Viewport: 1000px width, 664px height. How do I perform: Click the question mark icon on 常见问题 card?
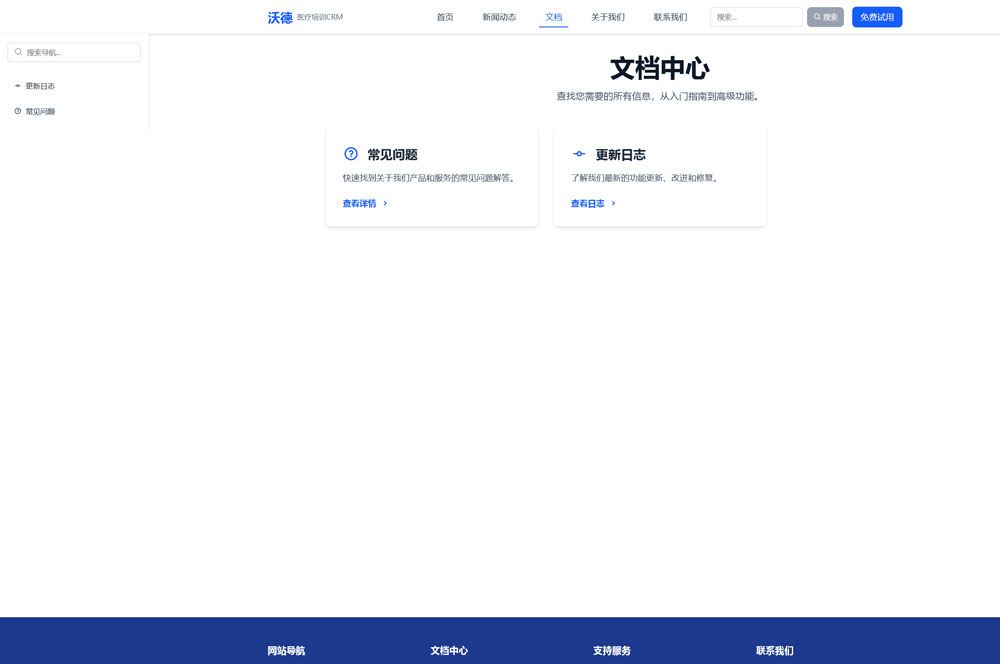click(351, 154)
